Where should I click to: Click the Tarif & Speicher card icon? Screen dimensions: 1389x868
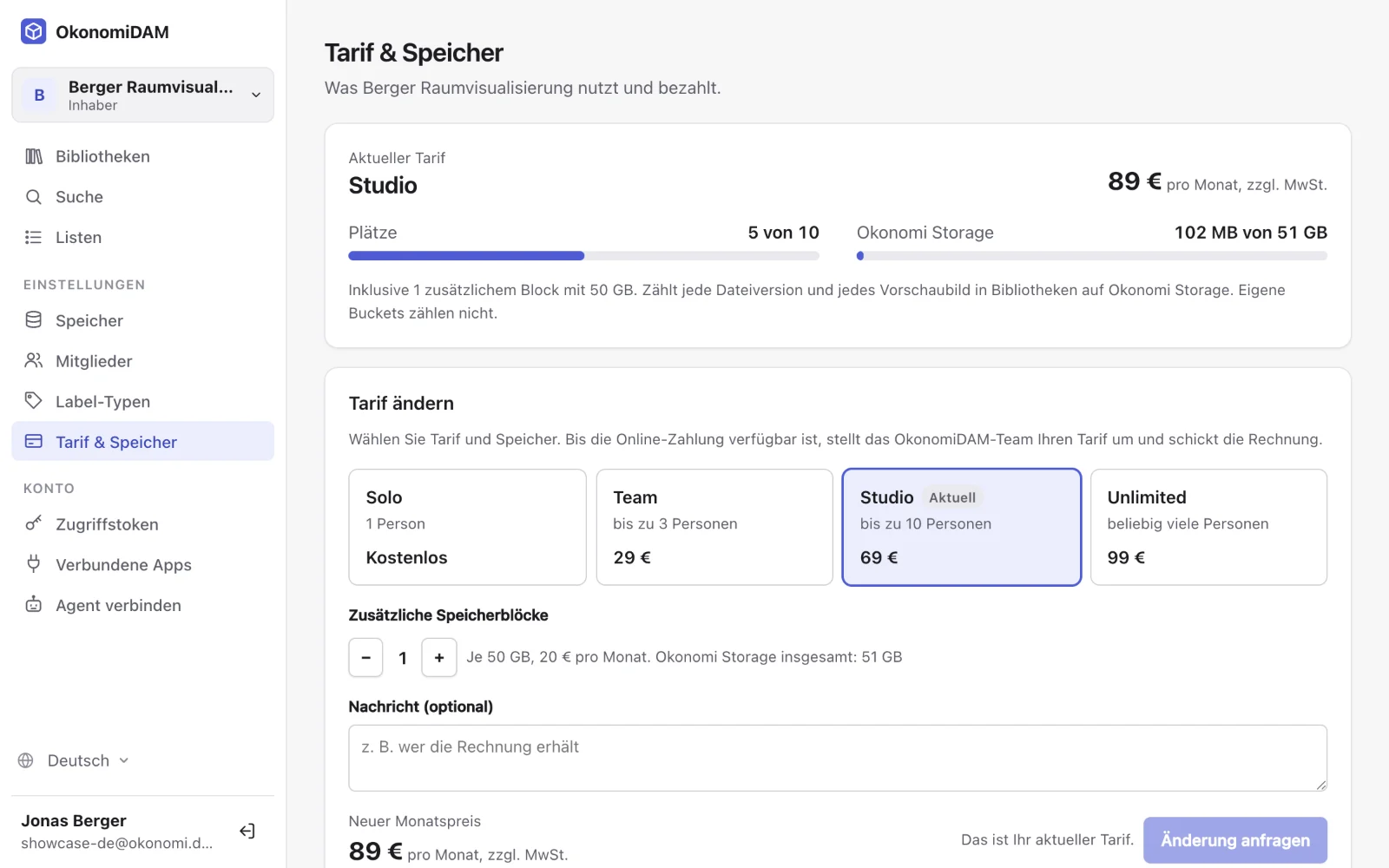coord(34,442)
